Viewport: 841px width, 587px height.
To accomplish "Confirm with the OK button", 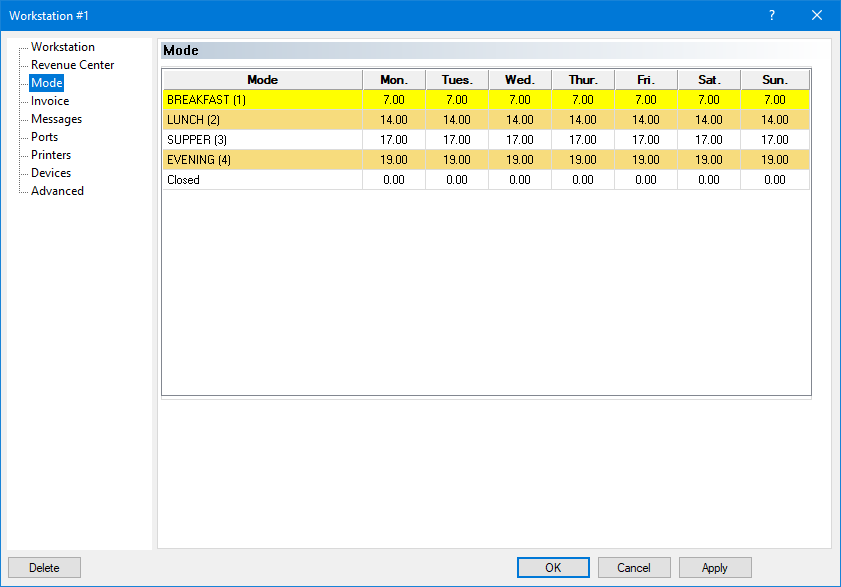I will pyautogui.click(x=553, y=568).
